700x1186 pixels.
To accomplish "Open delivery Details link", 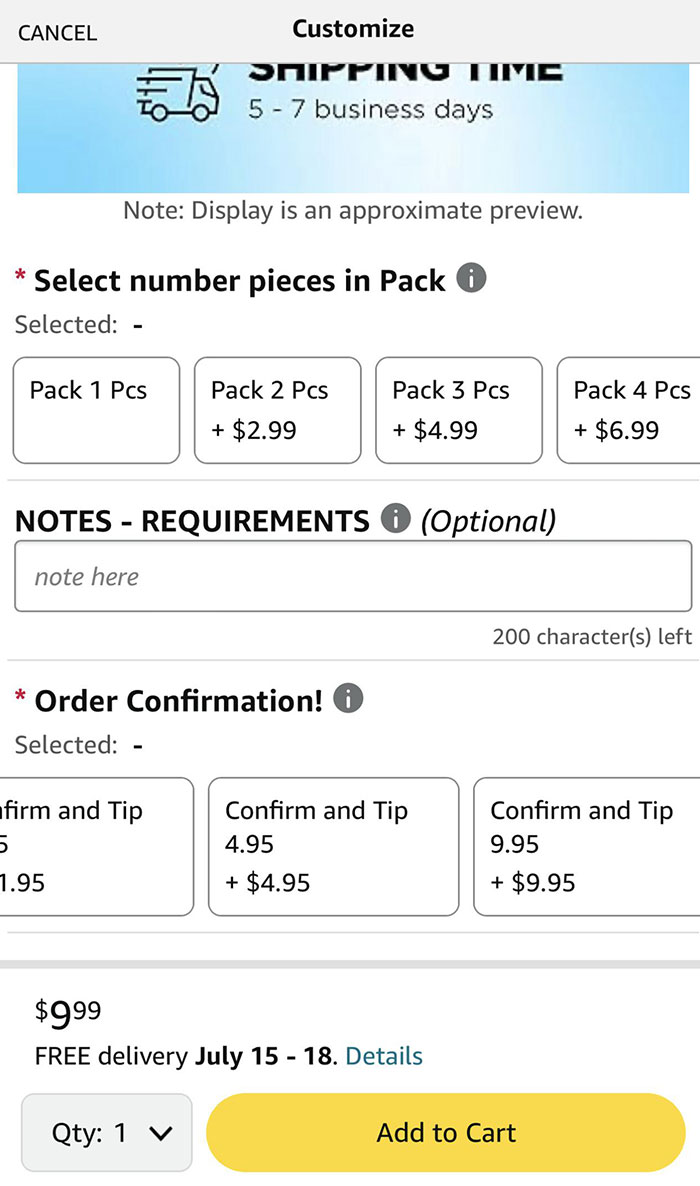I will pos(384,1055).
